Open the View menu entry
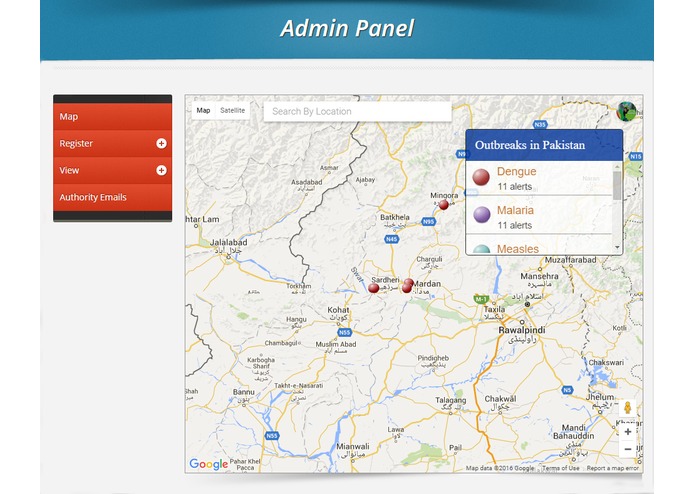Screen dimensions: 695x494 [x=113, y=171]
